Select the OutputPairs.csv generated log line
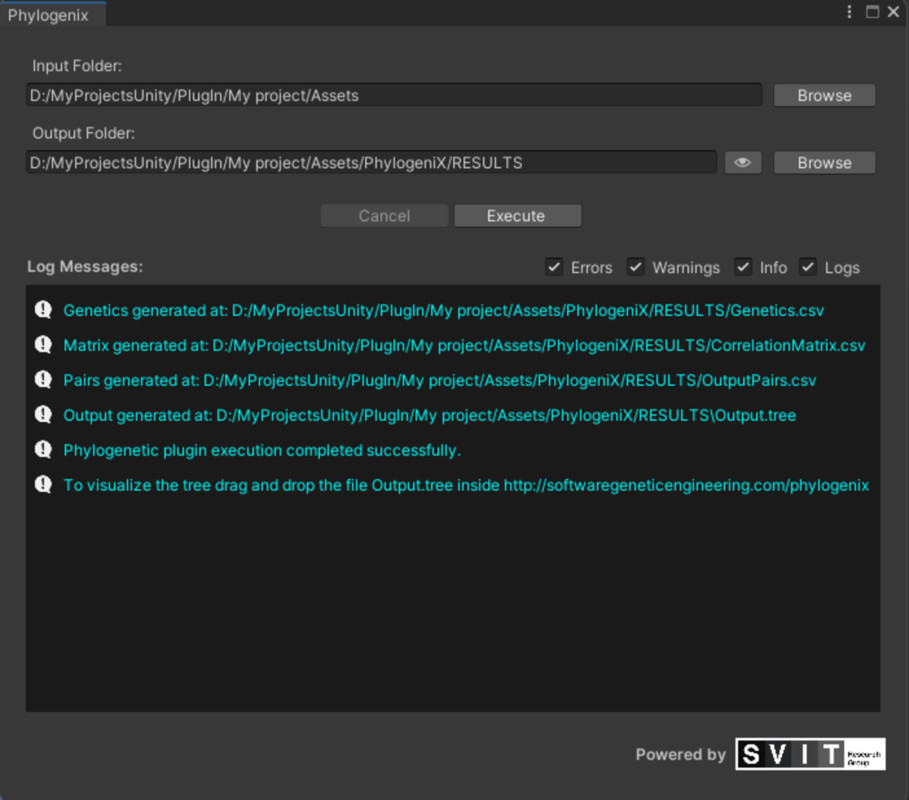909x800 pixels. tap(439, 380)
